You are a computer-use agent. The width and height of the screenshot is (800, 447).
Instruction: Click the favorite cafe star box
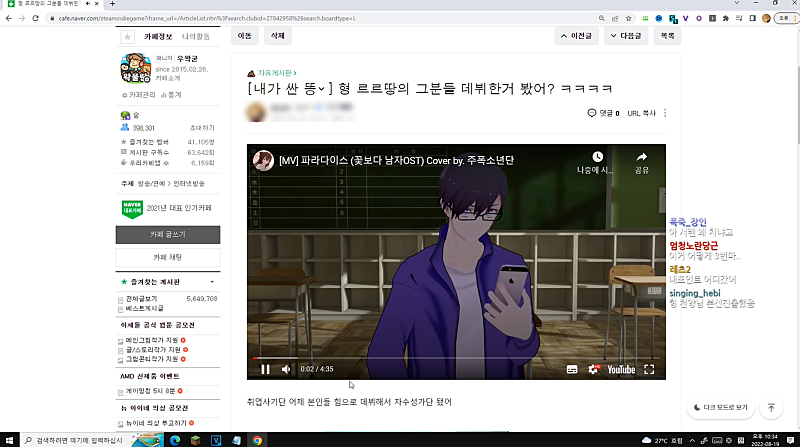127,37
